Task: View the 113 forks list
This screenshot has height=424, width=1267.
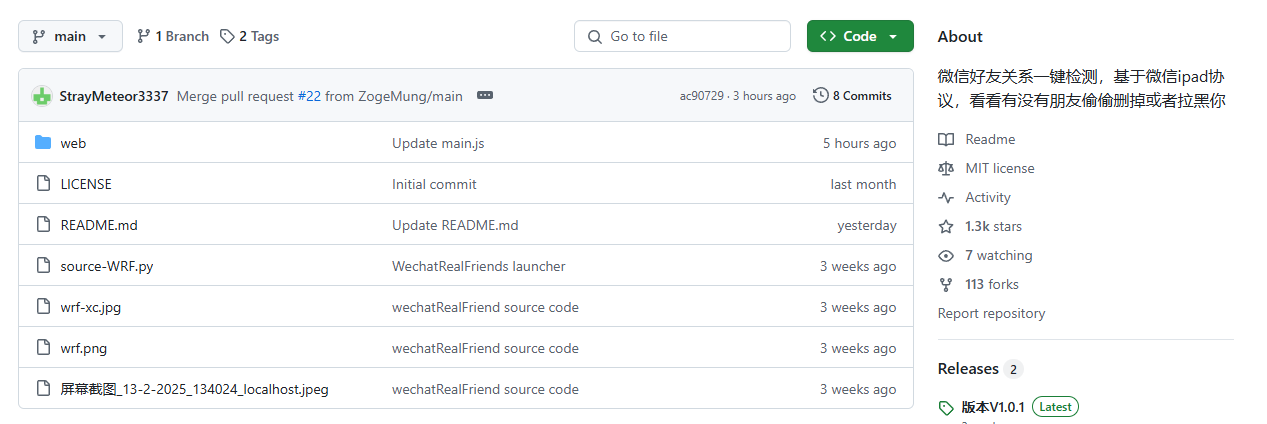Action: click(991, 284)
